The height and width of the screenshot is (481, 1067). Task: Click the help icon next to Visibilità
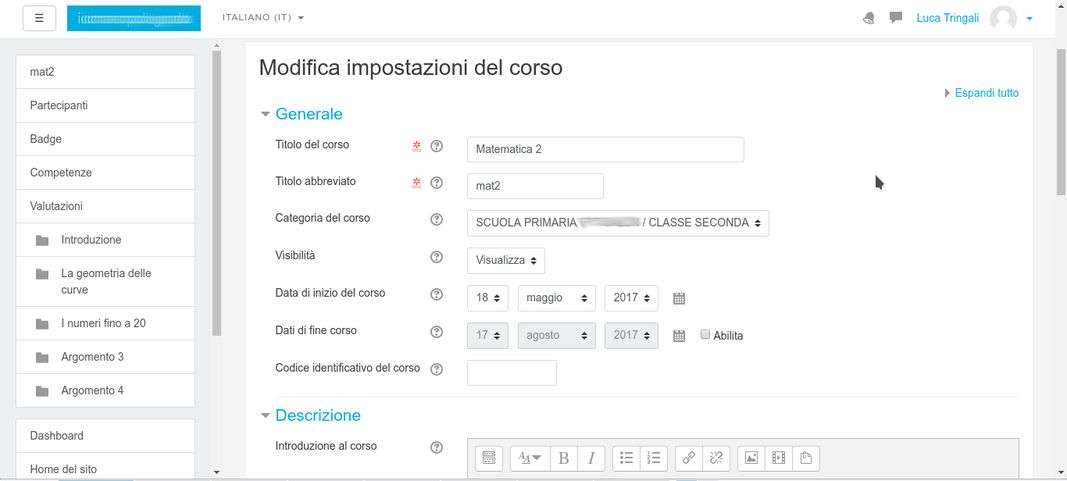pos(436,257)
